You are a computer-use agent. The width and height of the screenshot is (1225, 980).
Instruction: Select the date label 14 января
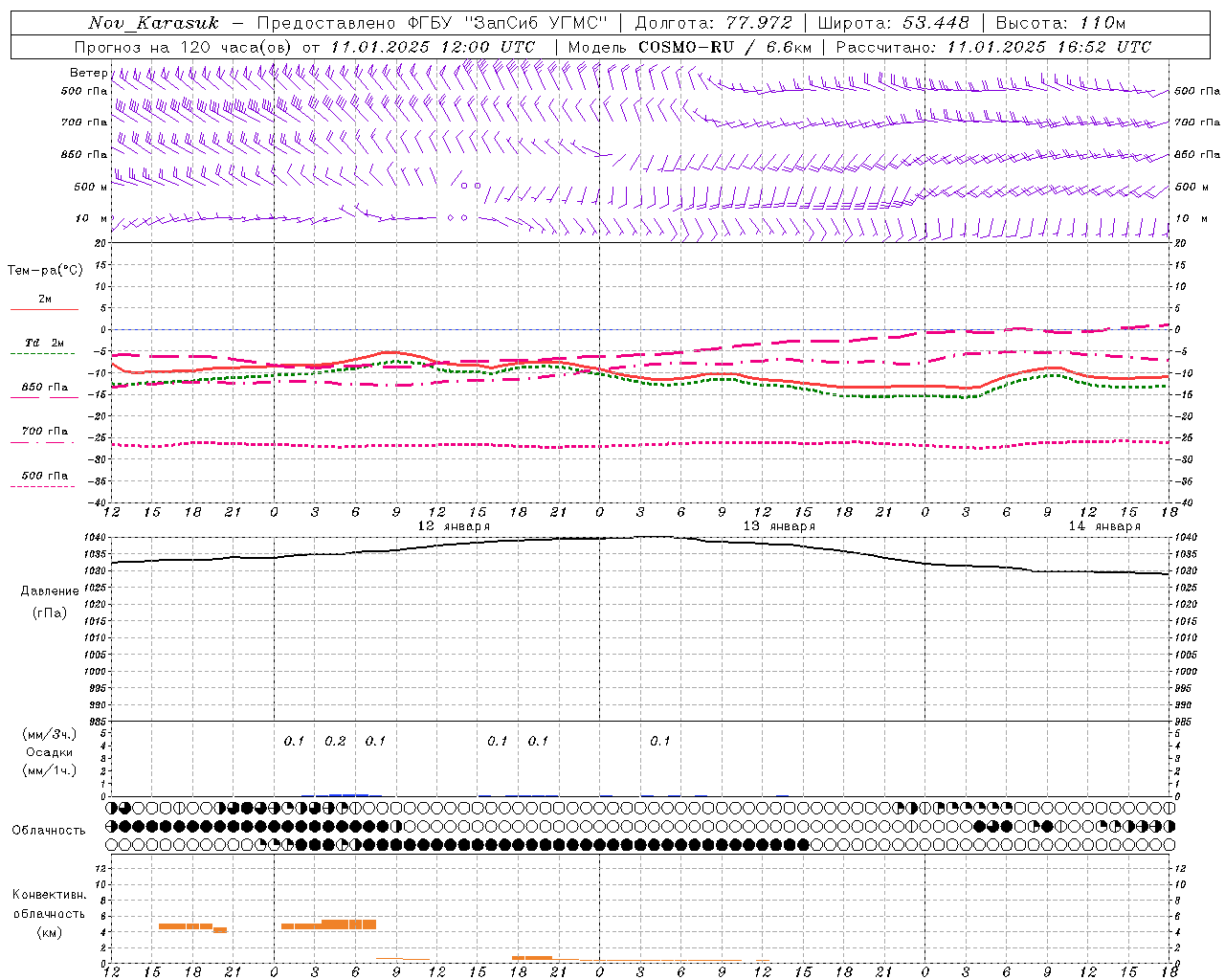point(1104,526)
